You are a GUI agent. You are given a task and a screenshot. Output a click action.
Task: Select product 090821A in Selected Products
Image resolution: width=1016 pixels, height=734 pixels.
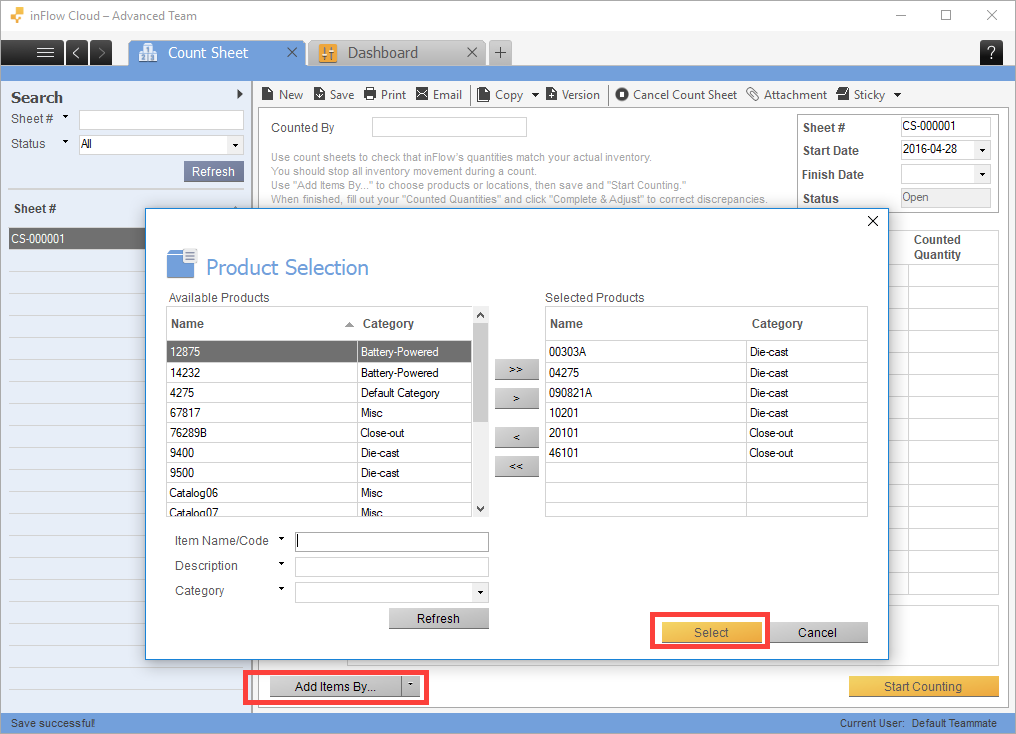(706, 393)
